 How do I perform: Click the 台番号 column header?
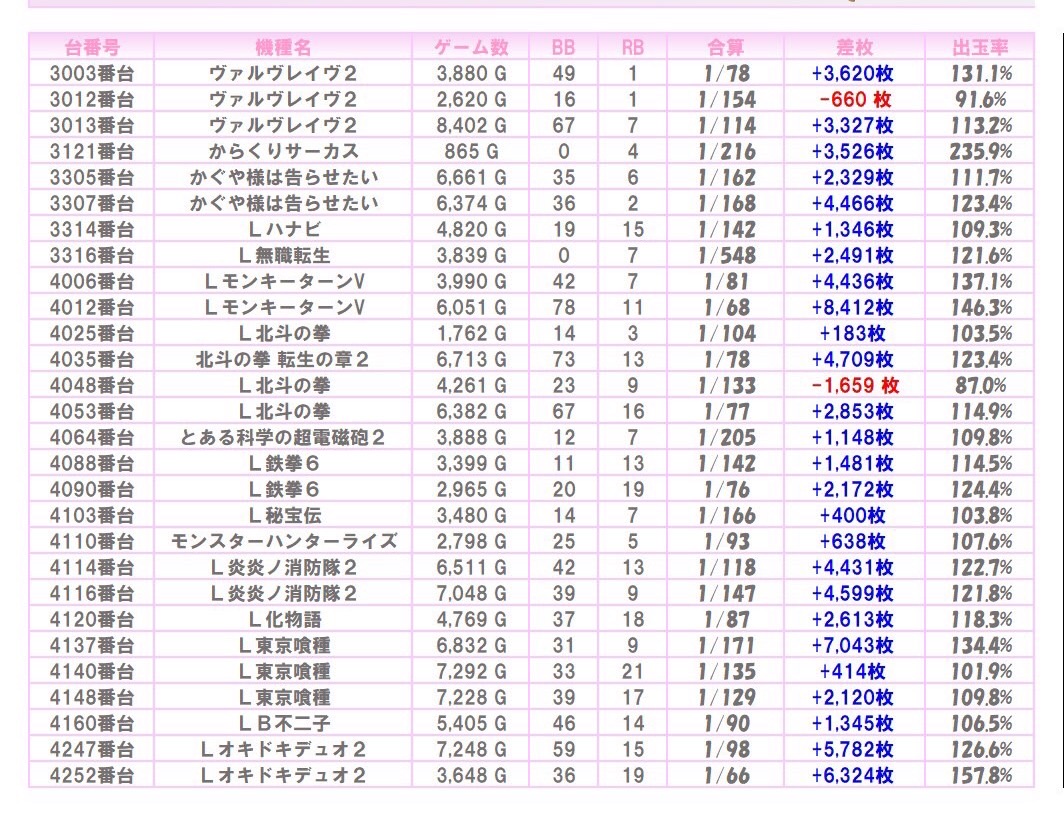tap(92, 47)
